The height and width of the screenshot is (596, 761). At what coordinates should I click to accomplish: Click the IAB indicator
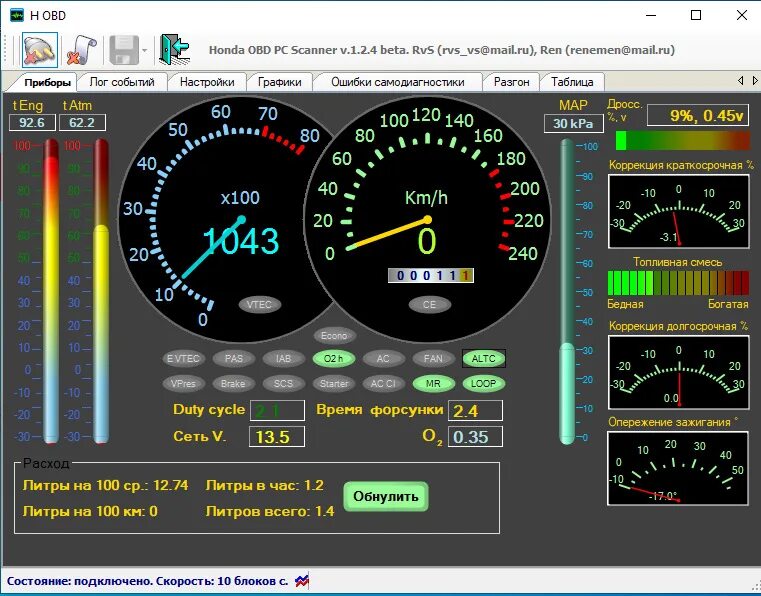point(283,359)
